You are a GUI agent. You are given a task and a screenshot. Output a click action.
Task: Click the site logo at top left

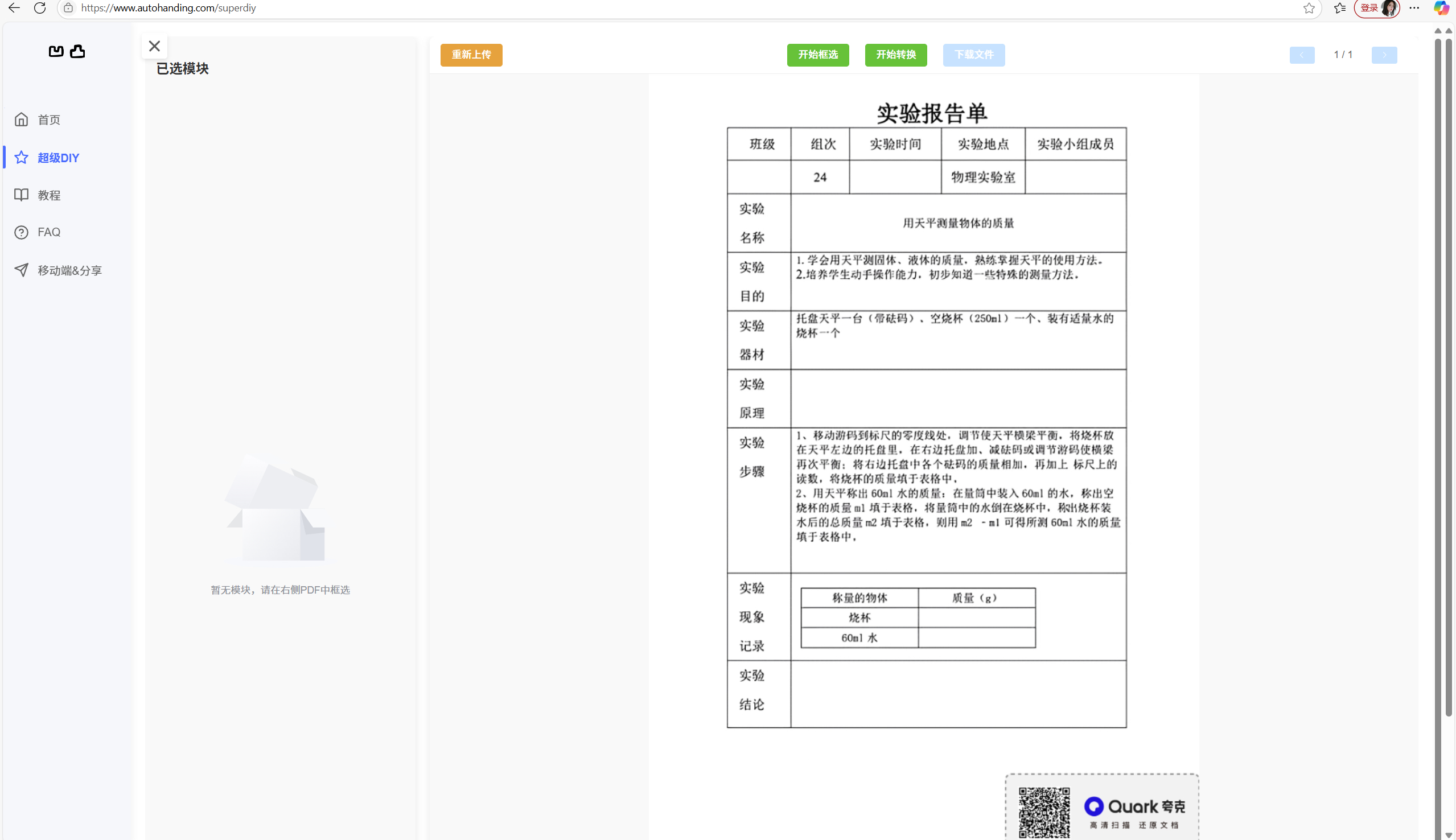(67, 51)
